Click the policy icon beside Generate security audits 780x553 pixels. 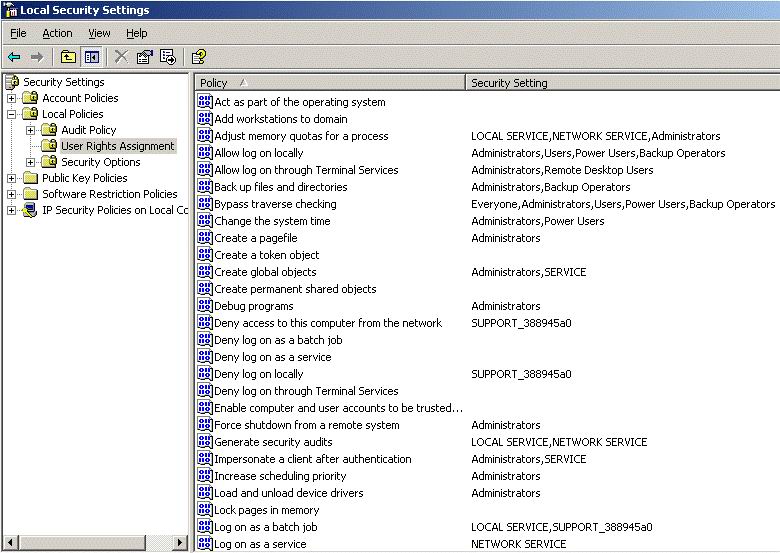(204, 442)
